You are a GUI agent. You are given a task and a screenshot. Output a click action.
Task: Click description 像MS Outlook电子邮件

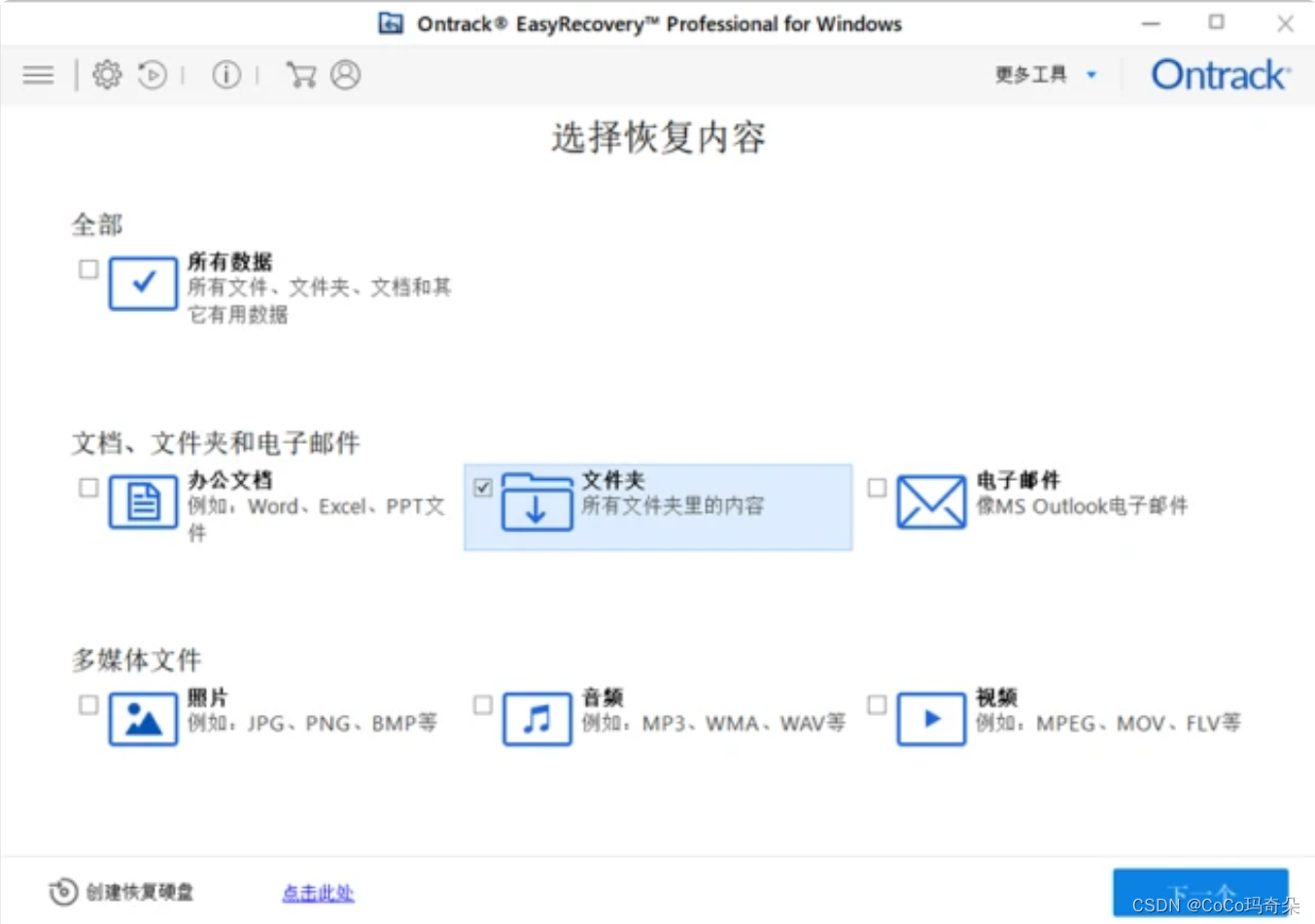1082,505
